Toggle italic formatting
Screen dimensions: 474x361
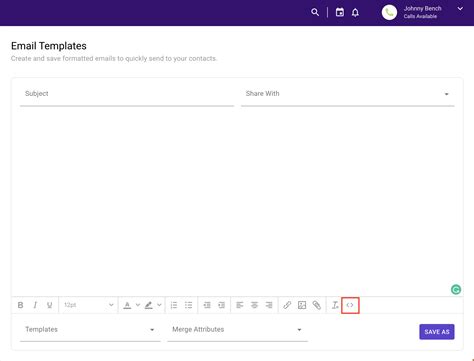(x=35, y=305)
